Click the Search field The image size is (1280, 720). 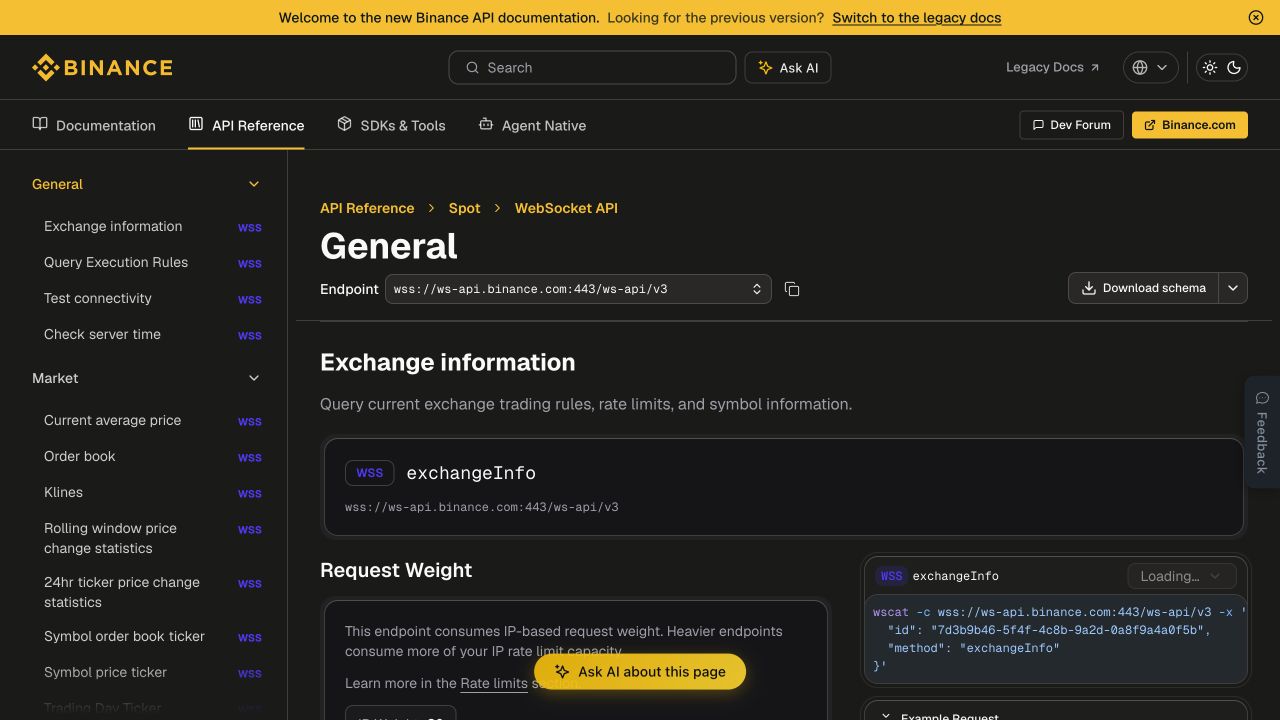(x=592, y=67)
